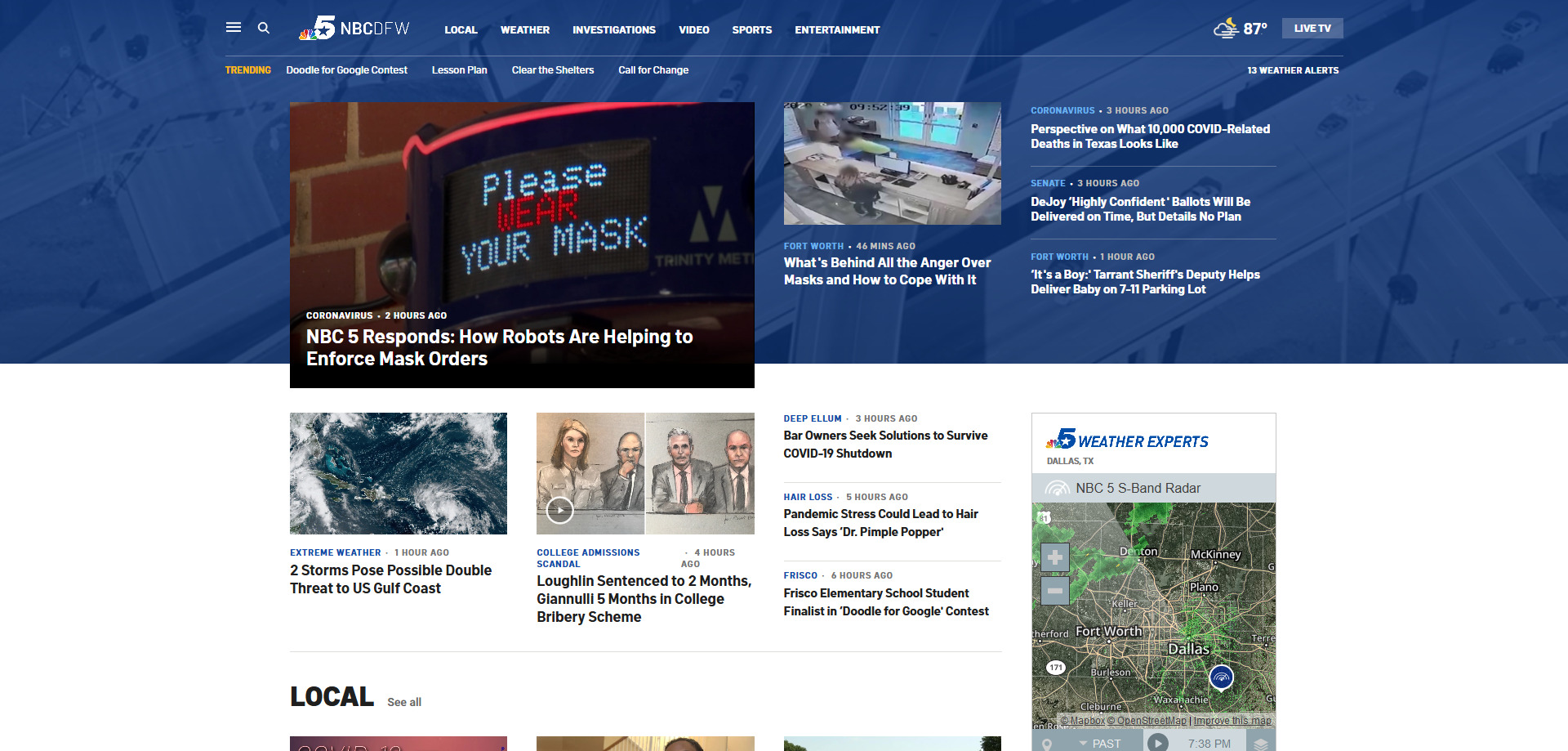The image size is (1568, 751).
Task: Read 2 Storms Pose Possible Double Threat
Action: 390,579
